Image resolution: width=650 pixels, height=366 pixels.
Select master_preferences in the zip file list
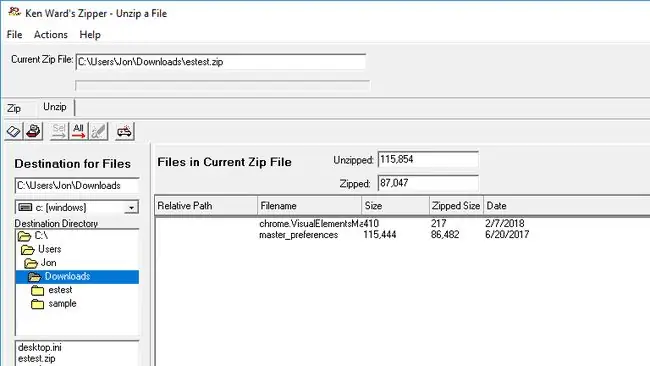298,235
